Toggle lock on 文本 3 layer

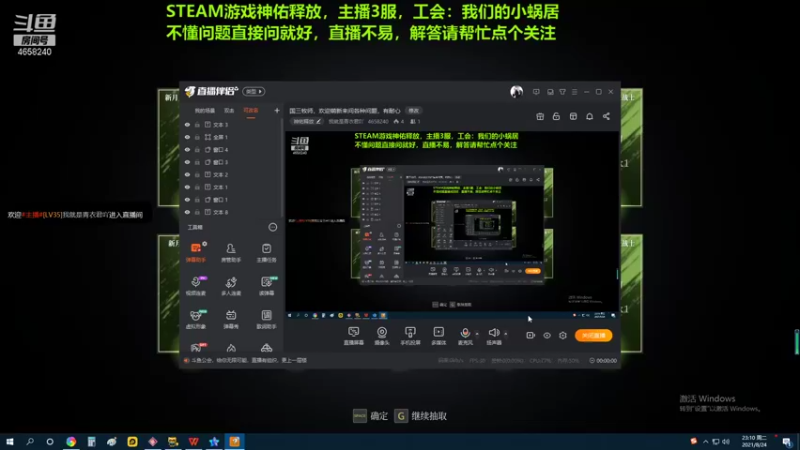coord(197,124)
